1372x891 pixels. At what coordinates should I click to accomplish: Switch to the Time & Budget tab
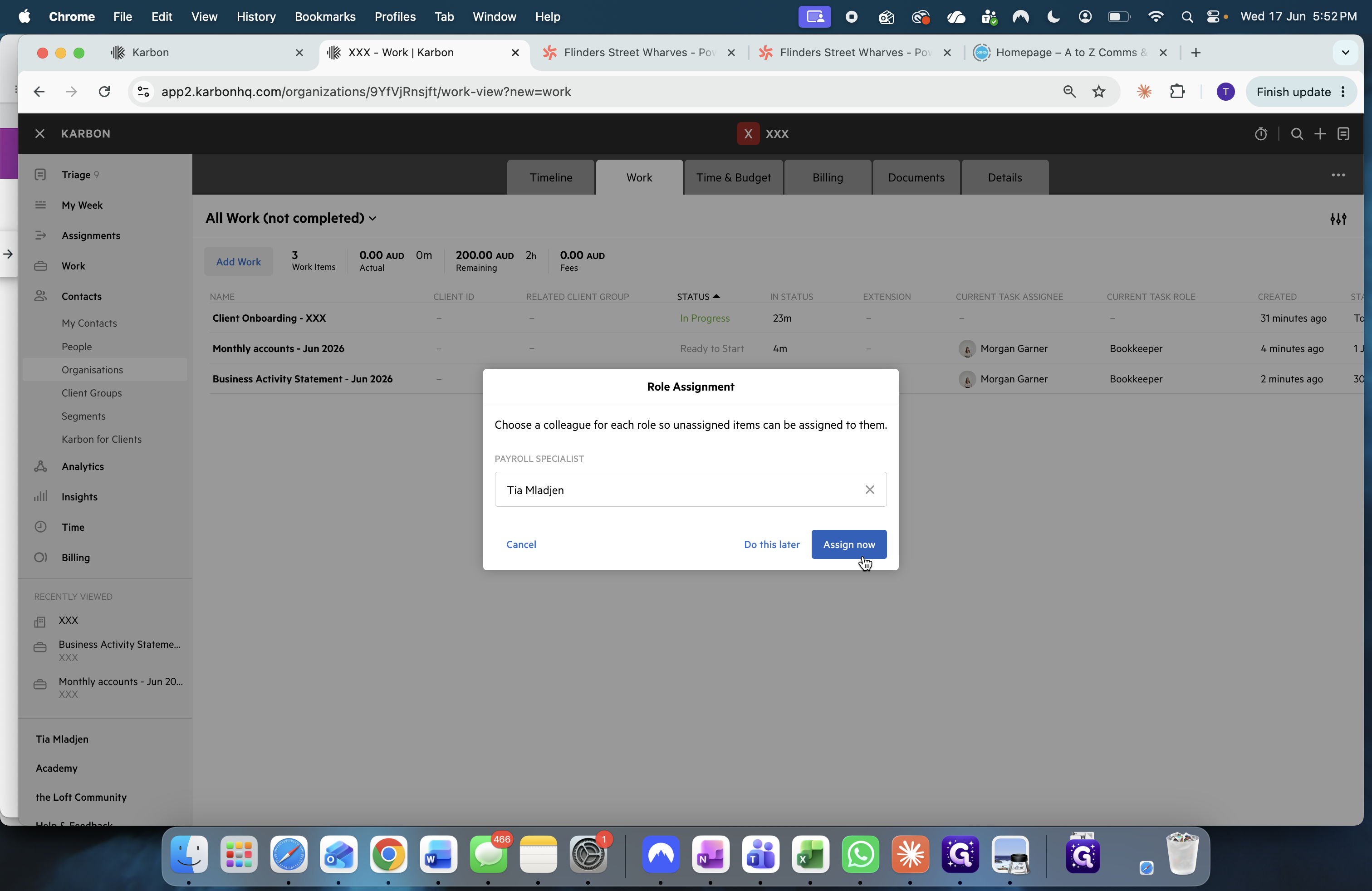pos(733,177)
